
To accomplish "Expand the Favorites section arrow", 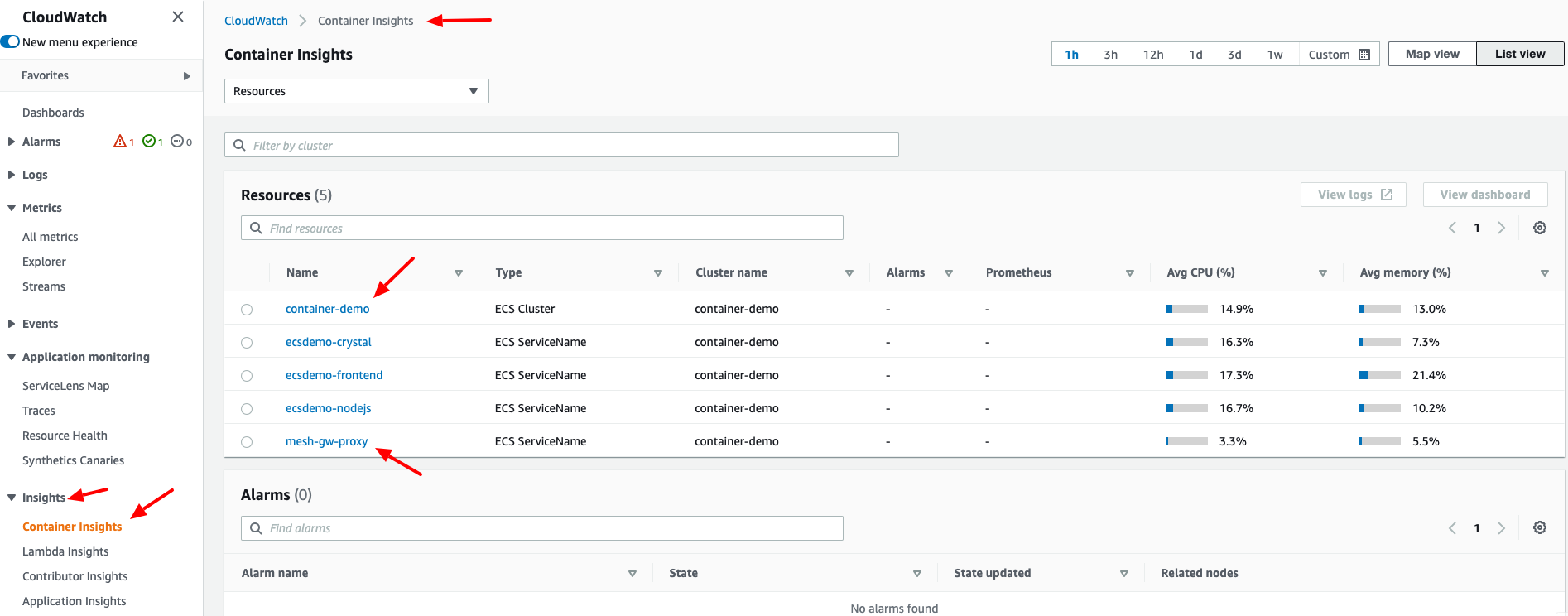I will pos(186,75).
